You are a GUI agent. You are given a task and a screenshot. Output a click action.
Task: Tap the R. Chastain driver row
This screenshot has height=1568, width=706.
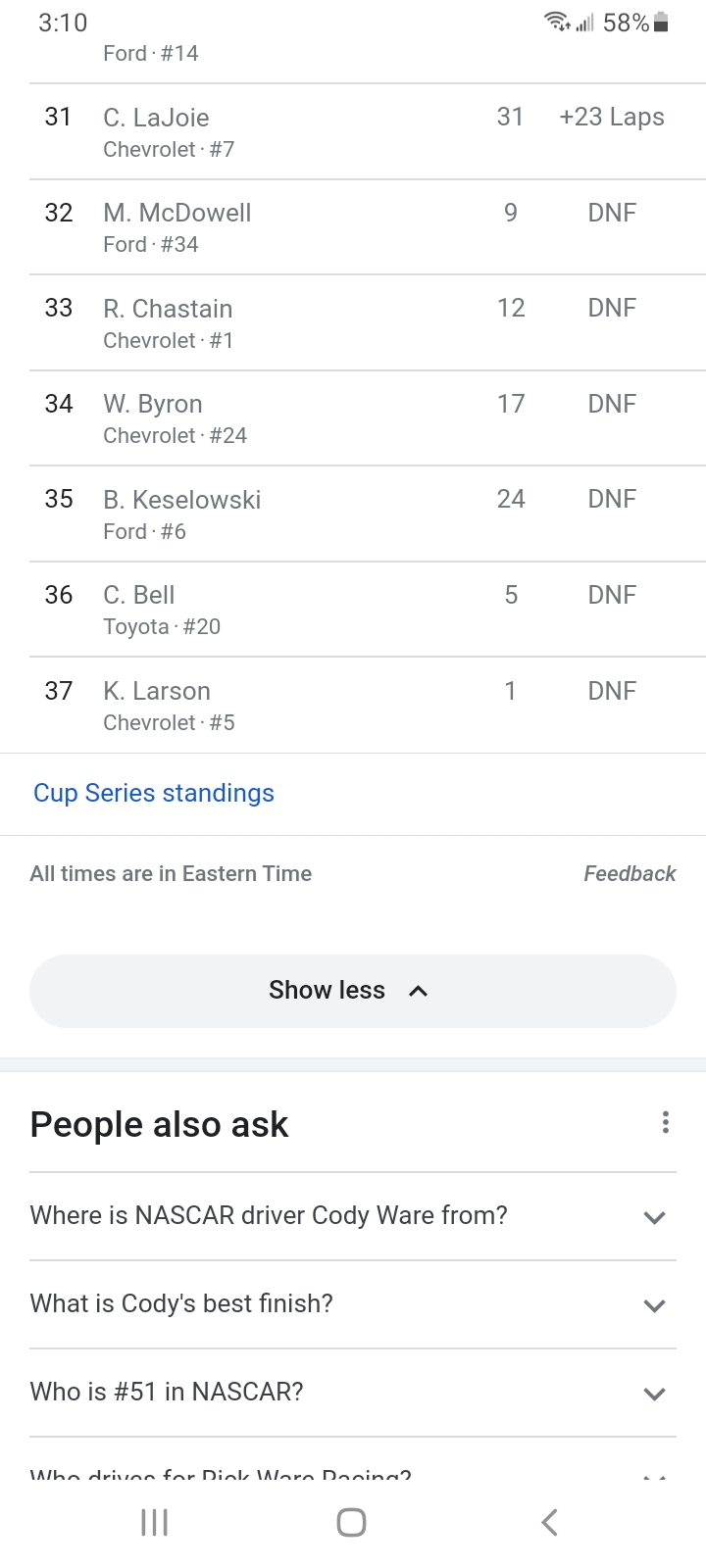coord(353,322)
